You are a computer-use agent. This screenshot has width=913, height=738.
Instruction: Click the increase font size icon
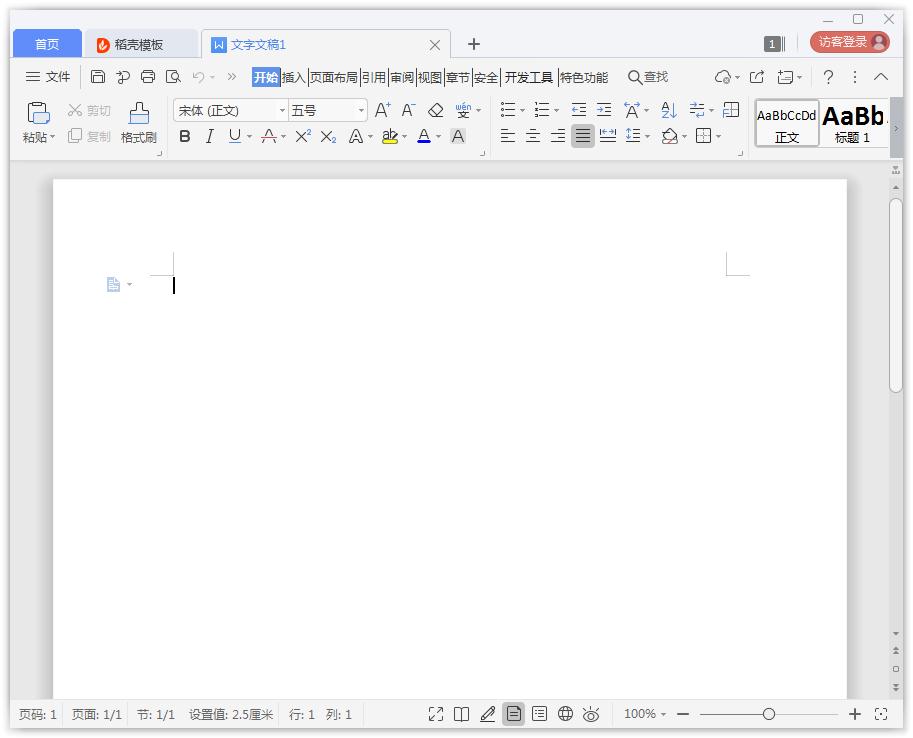[x=382, y=110]
